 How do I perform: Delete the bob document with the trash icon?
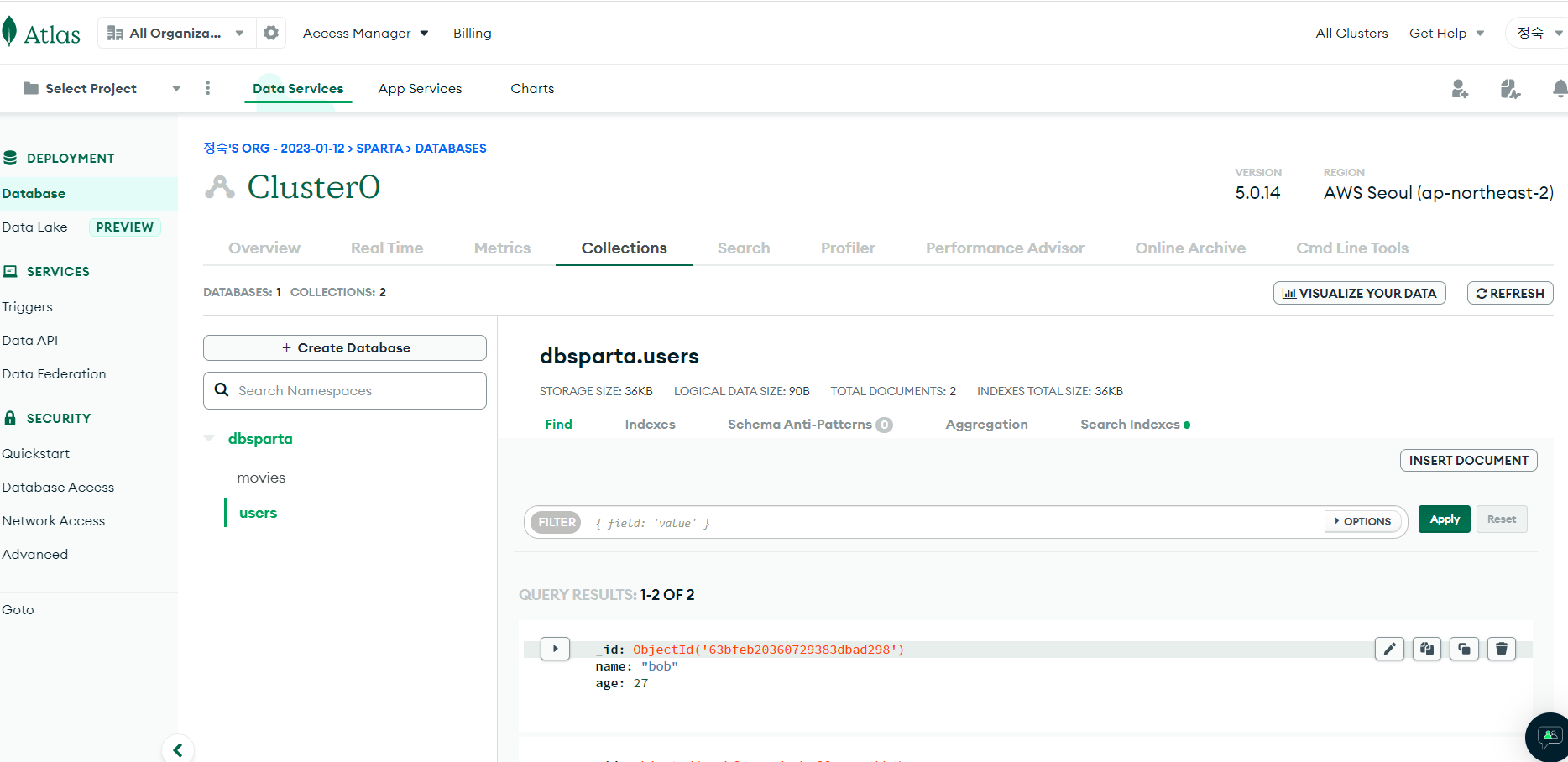(1502, 649)
